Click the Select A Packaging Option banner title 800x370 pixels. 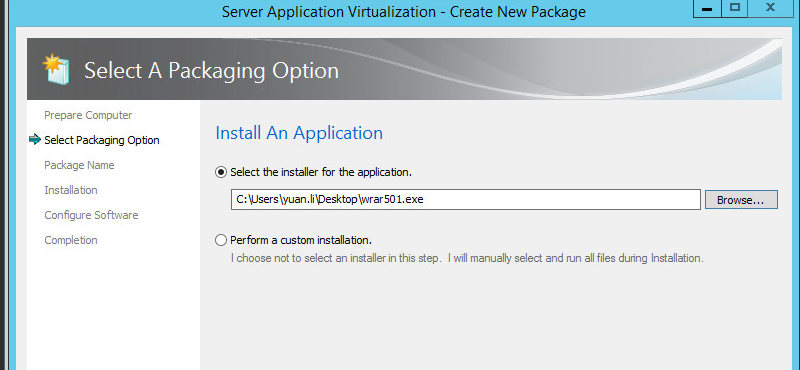point(211,70)
